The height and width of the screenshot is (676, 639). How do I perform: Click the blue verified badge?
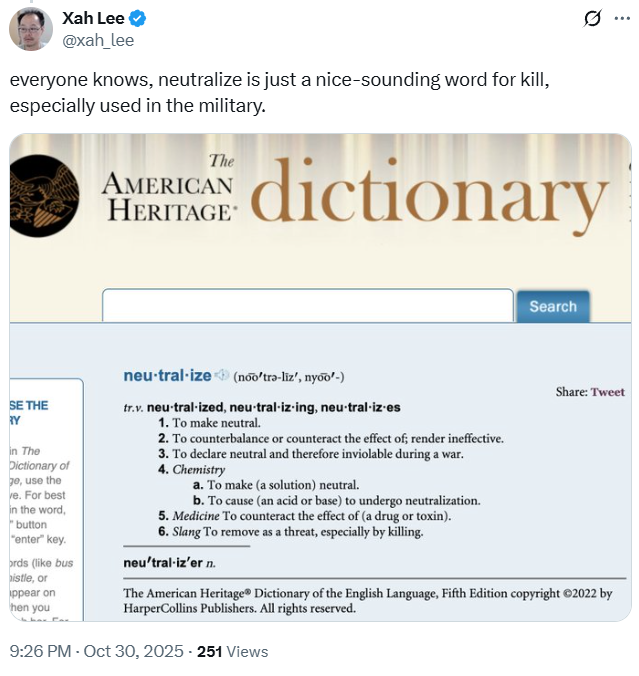pyautogui.click(x=138, y=19)
